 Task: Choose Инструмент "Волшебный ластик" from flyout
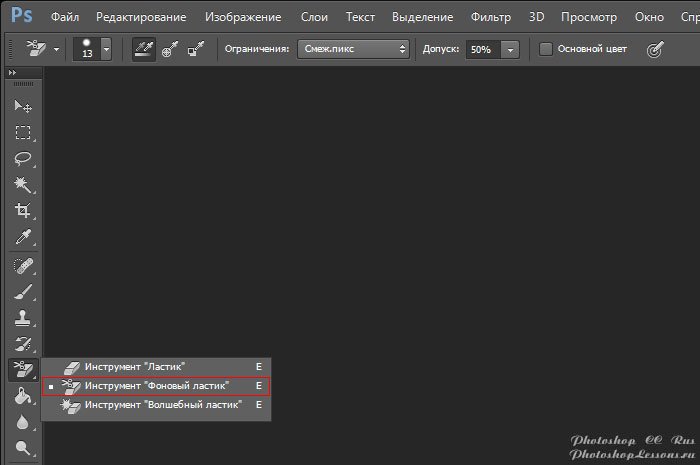pos(163,405)
